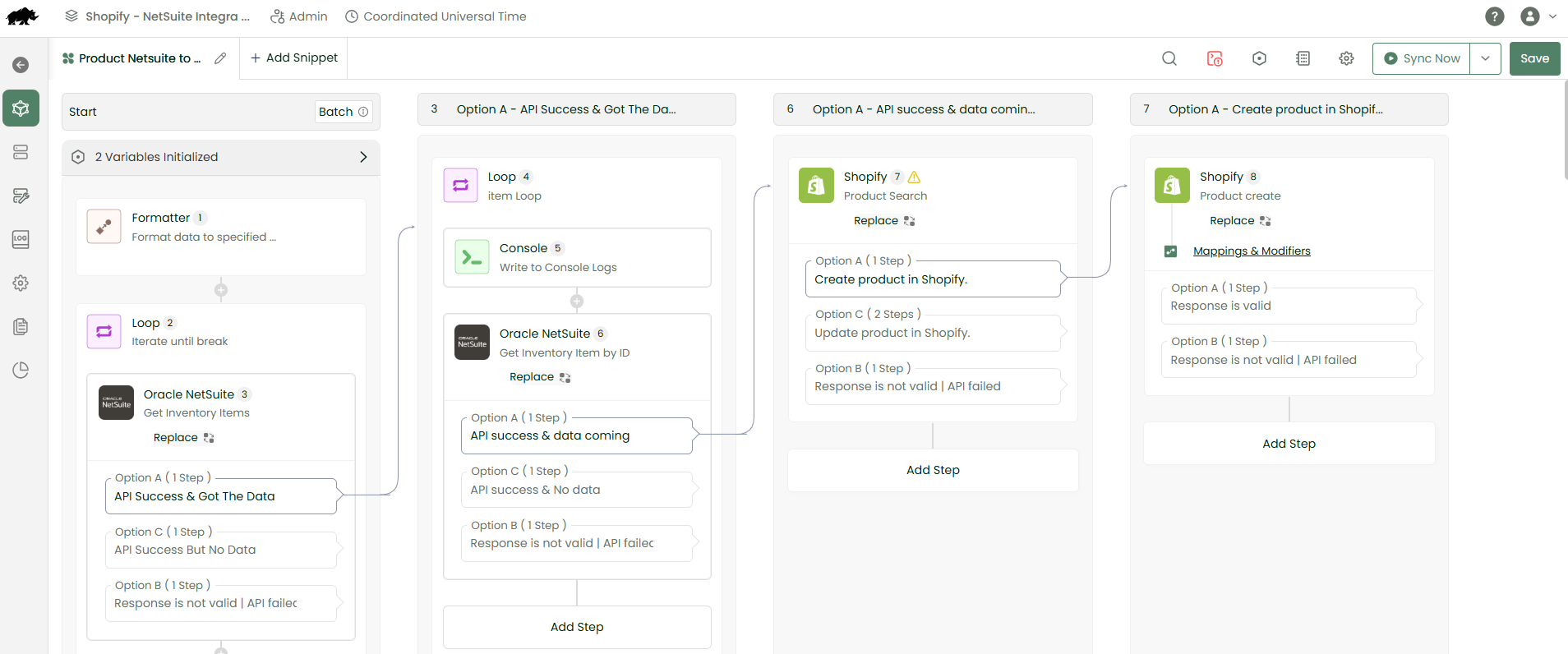Select option API success & data coming
Screen dimensions: 1568x654
tap(577, 435)
